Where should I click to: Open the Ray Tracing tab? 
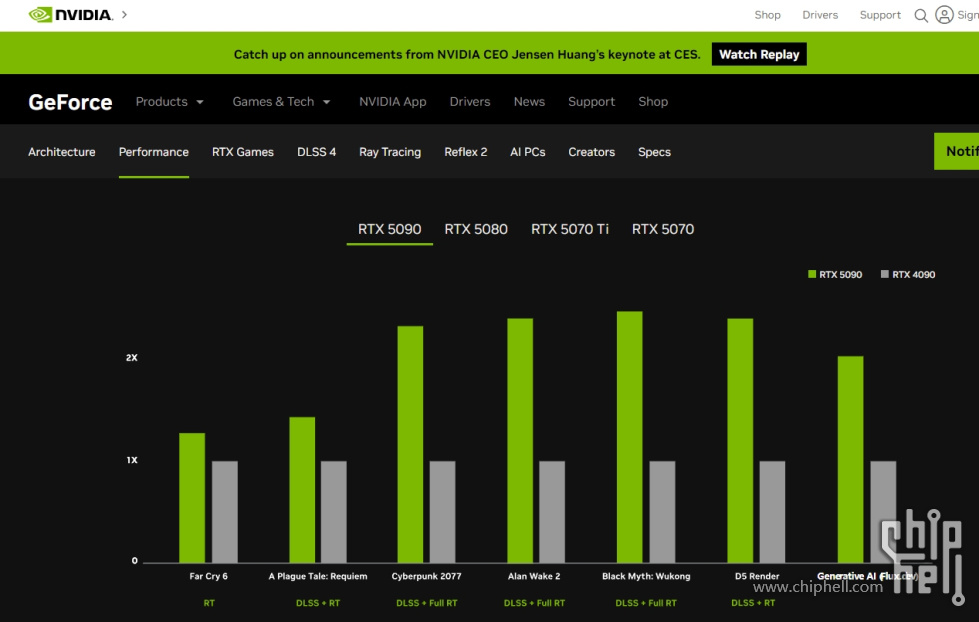pyautogui.click(x=390, y=152)
